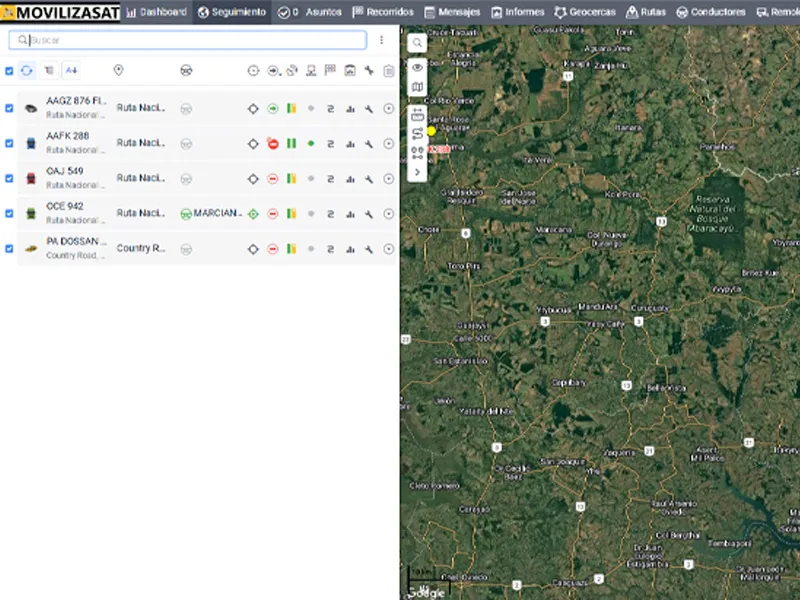
Task: Click the route track icon for OAJ 549
Action: 330,179
